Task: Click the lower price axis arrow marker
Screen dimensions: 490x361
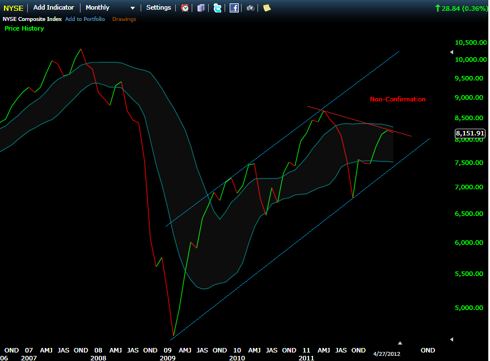Action: point(452,339)
